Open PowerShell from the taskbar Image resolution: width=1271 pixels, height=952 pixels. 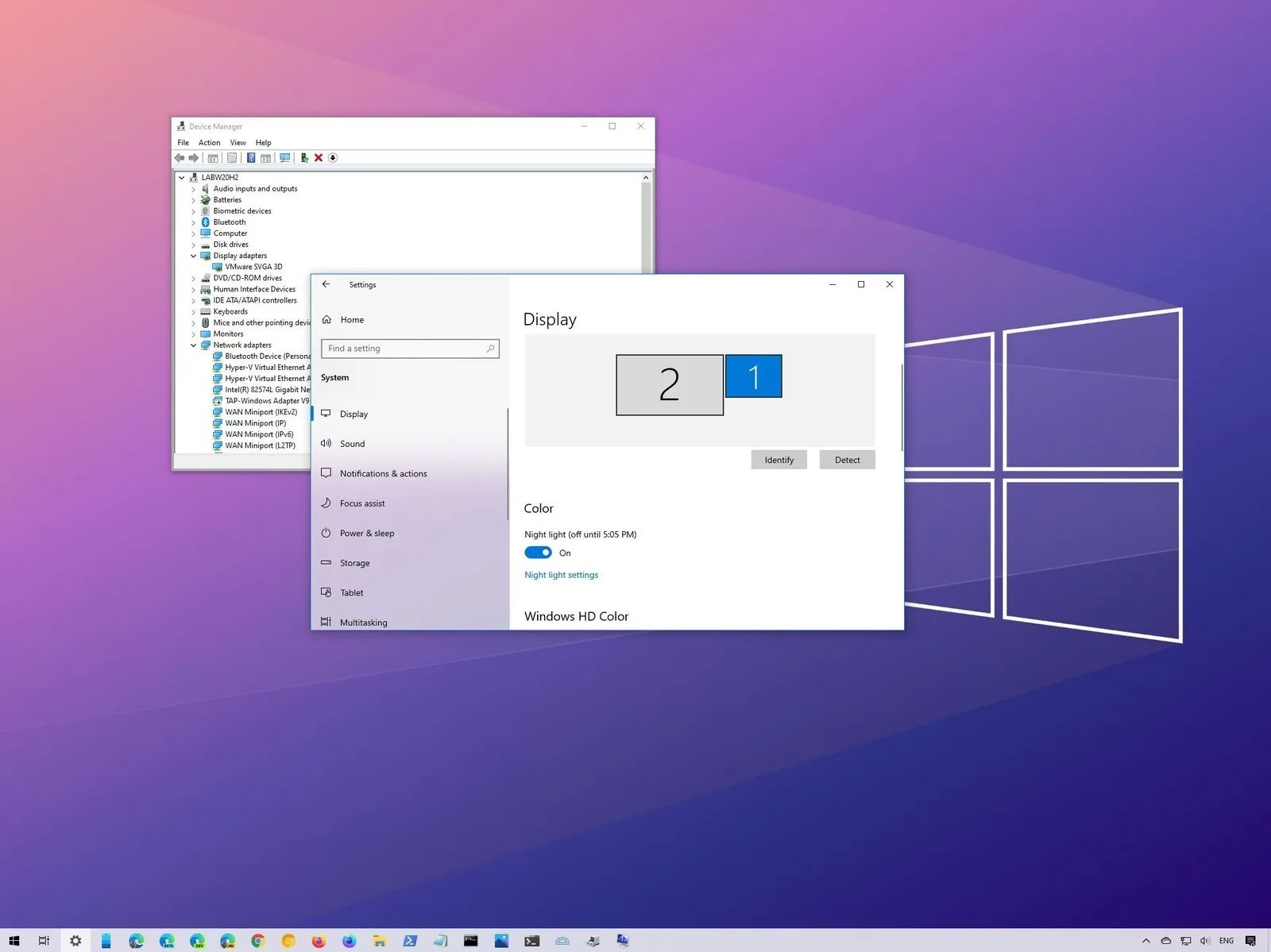click(410, 941)
